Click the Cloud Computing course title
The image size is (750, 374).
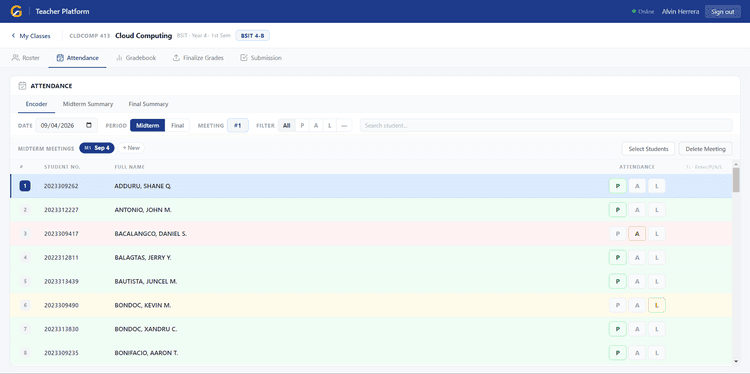[143, 36]
